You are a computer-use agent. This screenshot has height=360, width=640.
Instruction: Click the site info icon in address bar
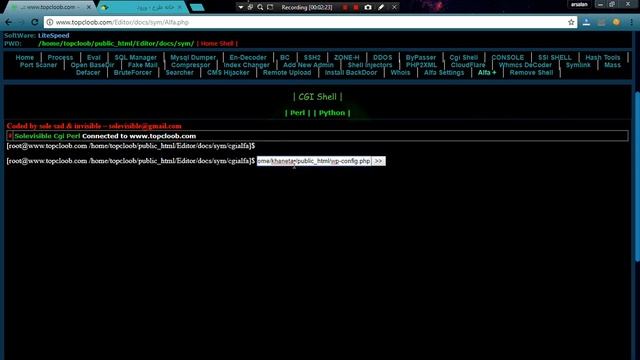tap(50, 22)
